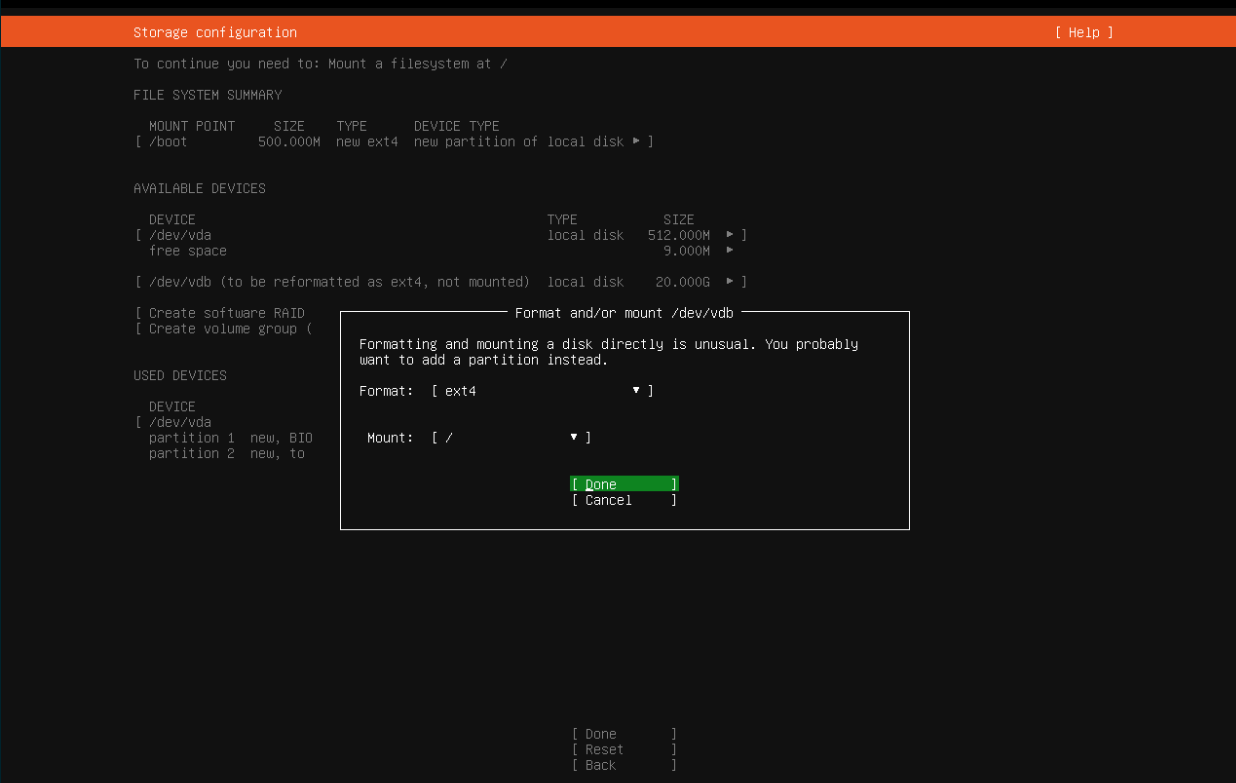Click the arrow beside /dev/vdb 20.000G
This screenshot has width=1236, height=783.
coord(730,282)
